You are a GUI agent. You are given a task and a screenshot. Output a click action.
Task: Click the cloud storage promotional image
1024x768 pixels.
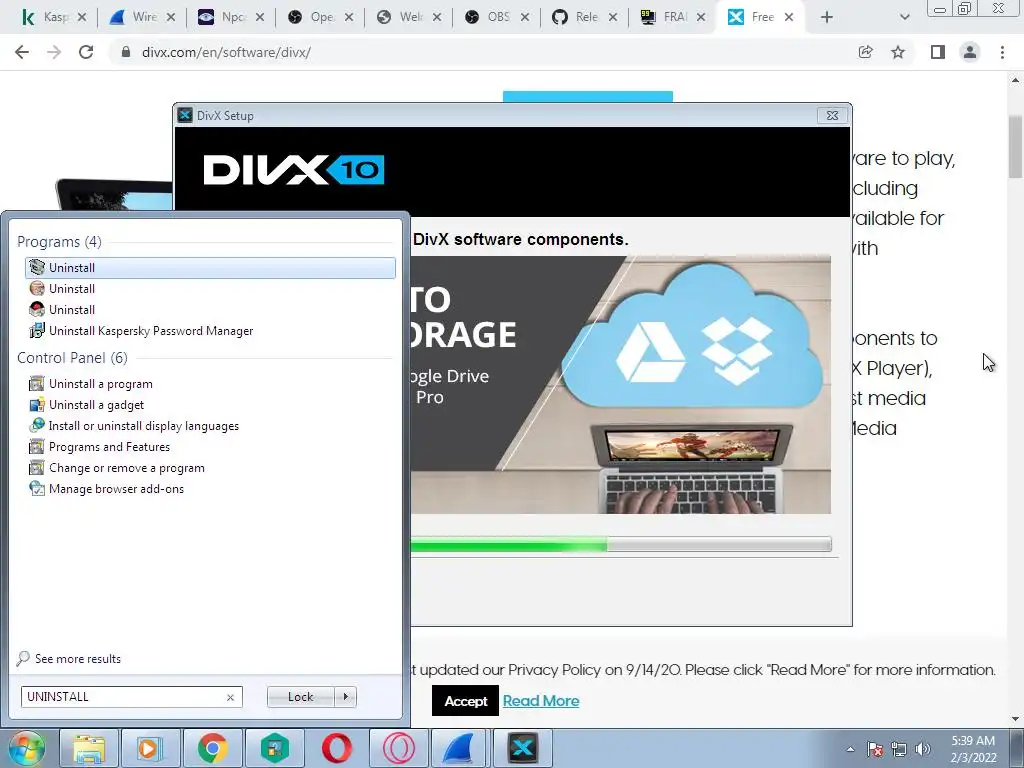pyautogui.click(x=620, y=385)
